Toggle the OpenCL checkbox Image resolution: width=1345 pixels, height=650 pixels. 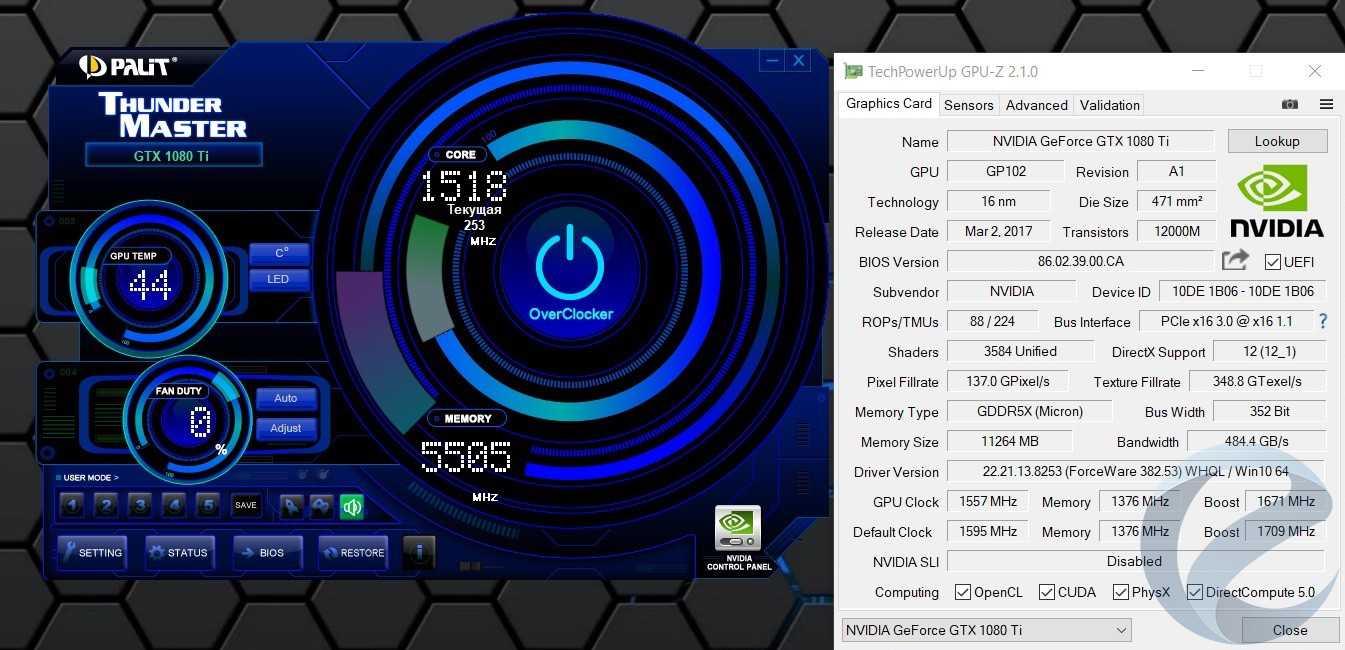[x=962, y=592]
